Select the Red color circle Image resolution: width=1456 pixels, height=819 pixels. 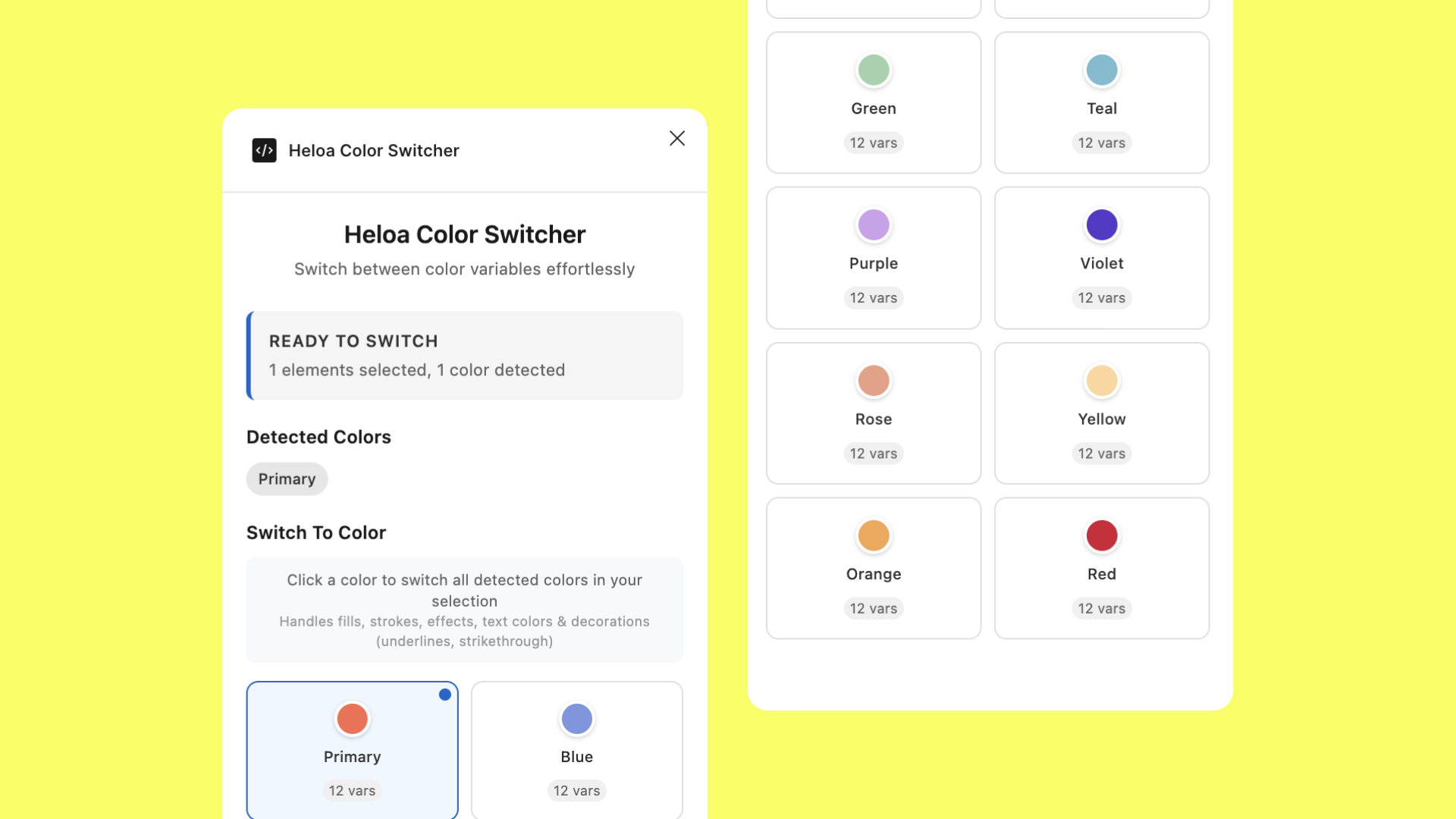[1101, 535]
